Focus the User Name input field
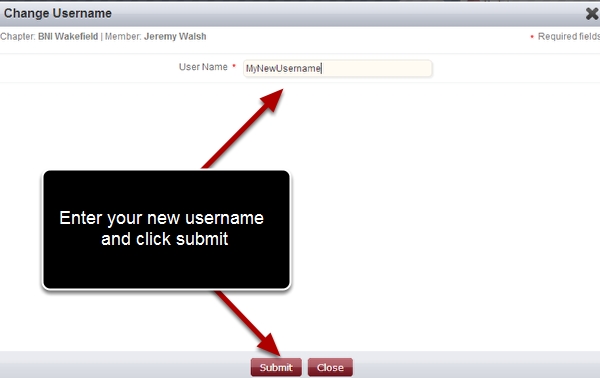Viewport: 600px width, 378px height. pos(338,68)
